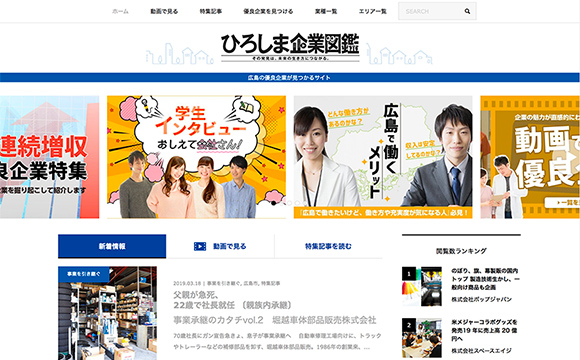
Task: Click the video icon in 動画で見る tab
Action: (x=200, y=246)
